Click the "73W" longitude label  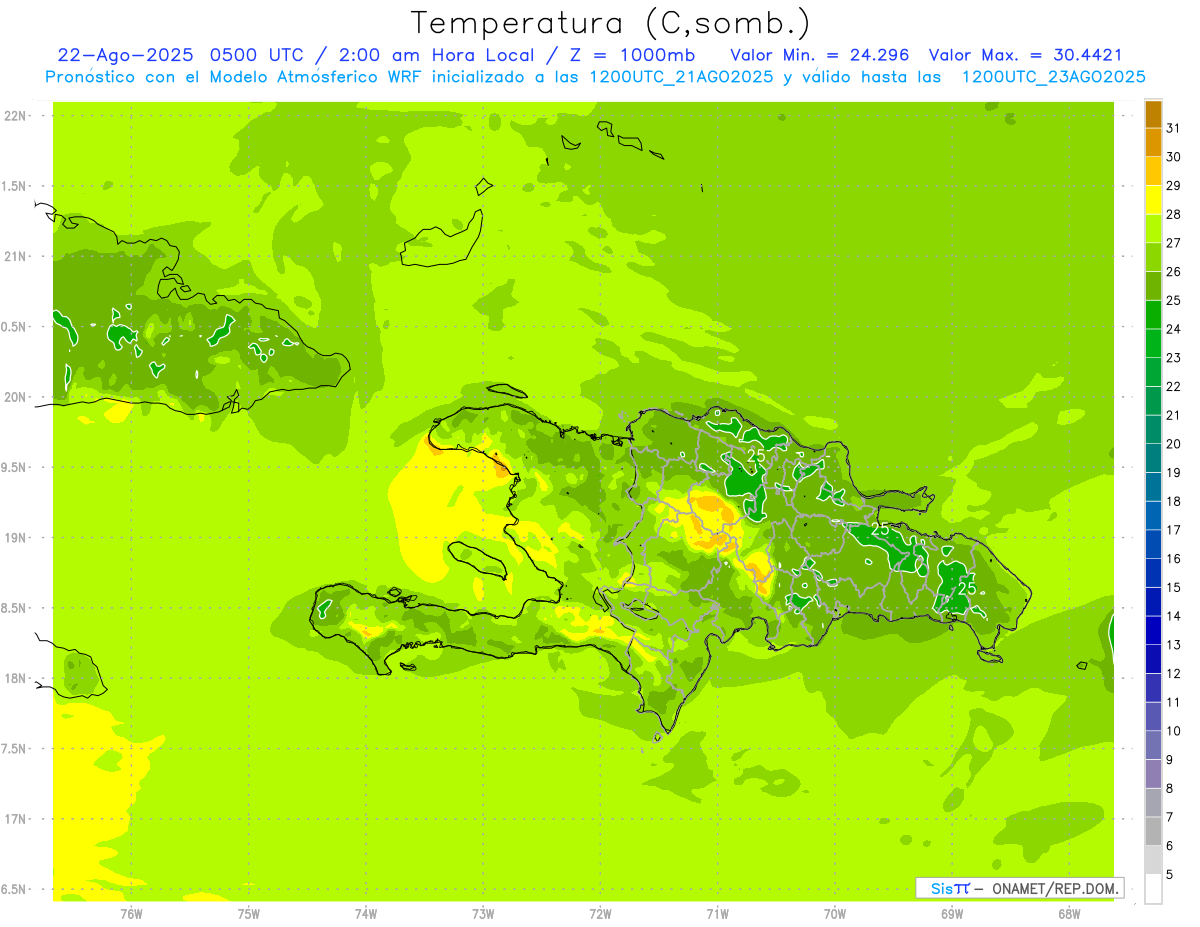(x=483, y=913)
